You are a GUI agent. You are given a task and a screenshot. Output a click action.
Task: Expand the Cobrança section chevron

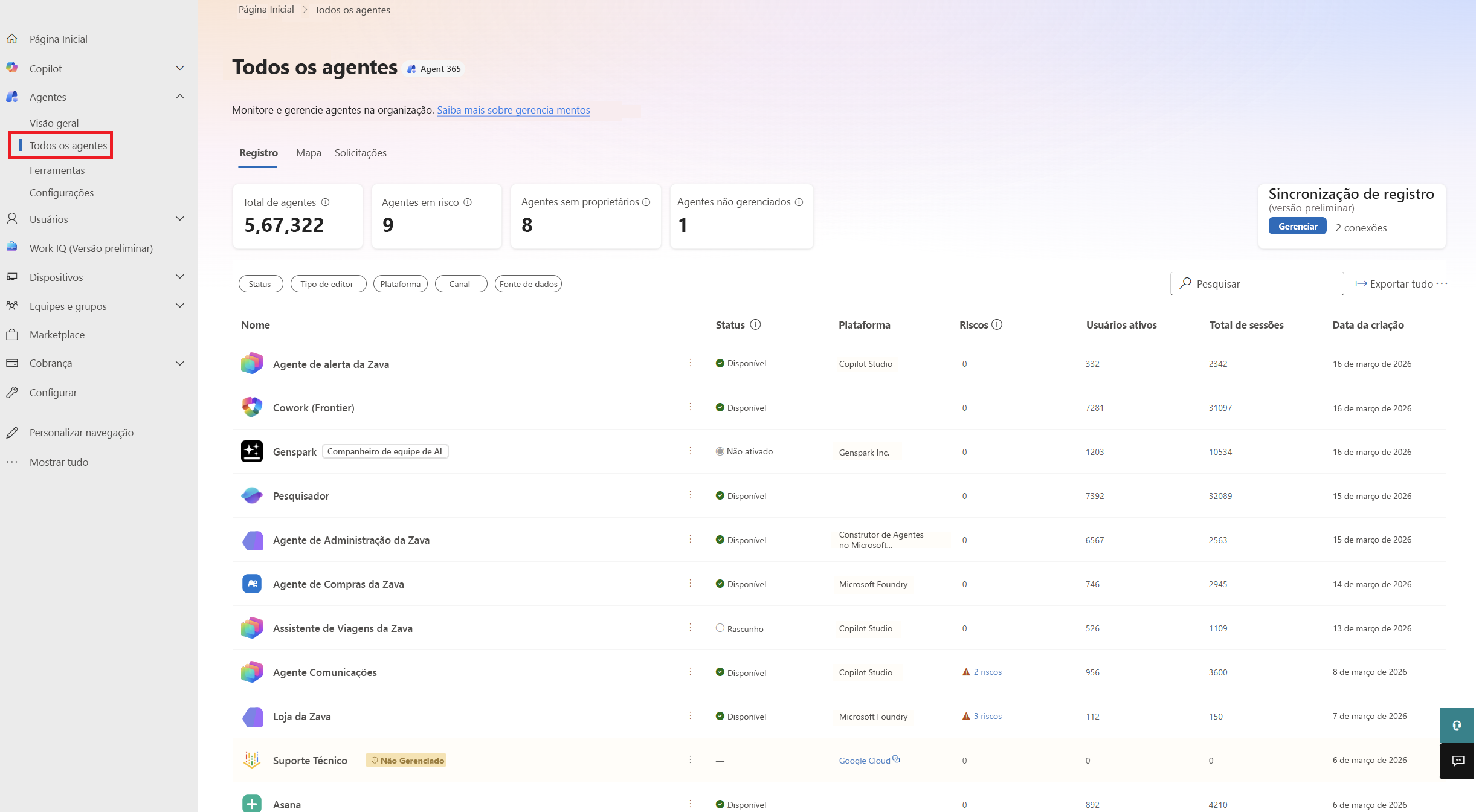tap(180, 363)
